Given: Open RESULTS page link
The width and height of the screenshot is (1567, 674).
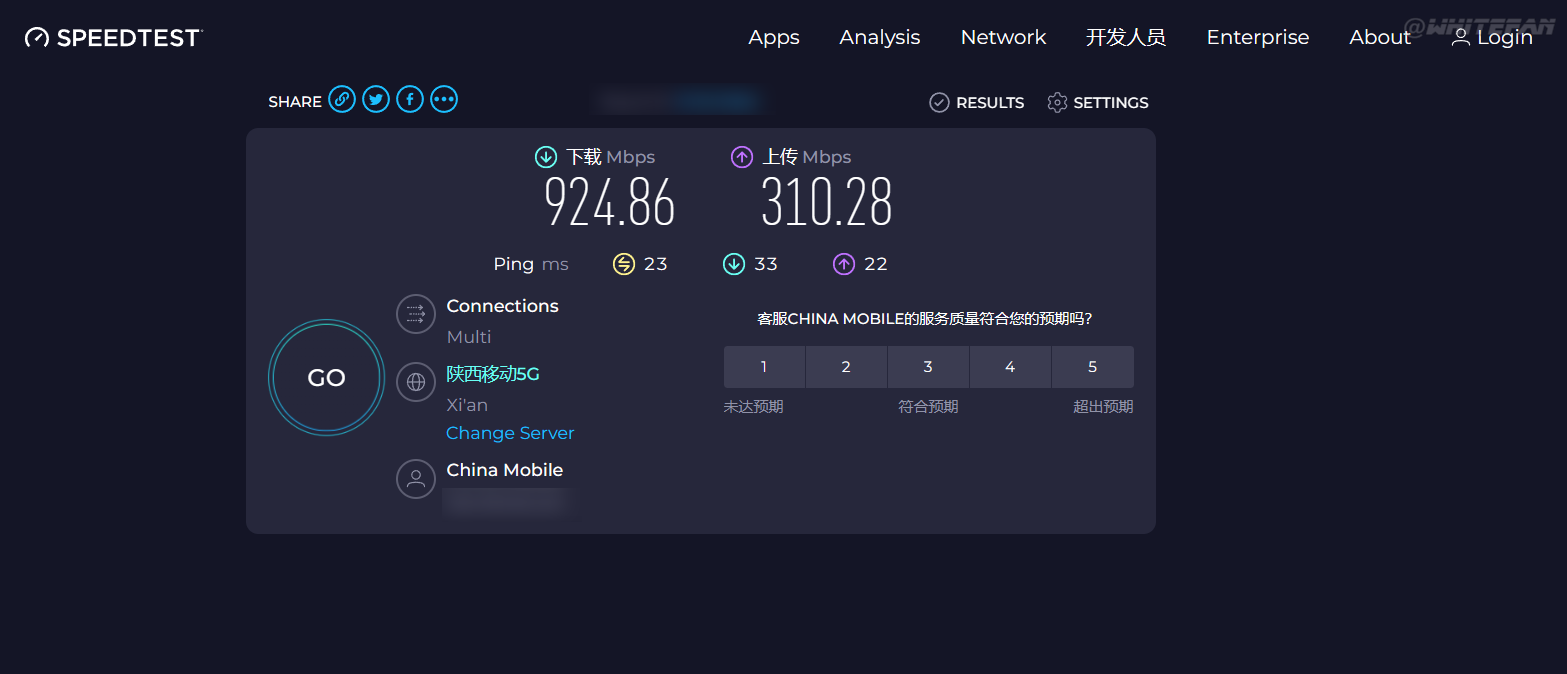Looking at the screenshot, I should coord(990,102).
